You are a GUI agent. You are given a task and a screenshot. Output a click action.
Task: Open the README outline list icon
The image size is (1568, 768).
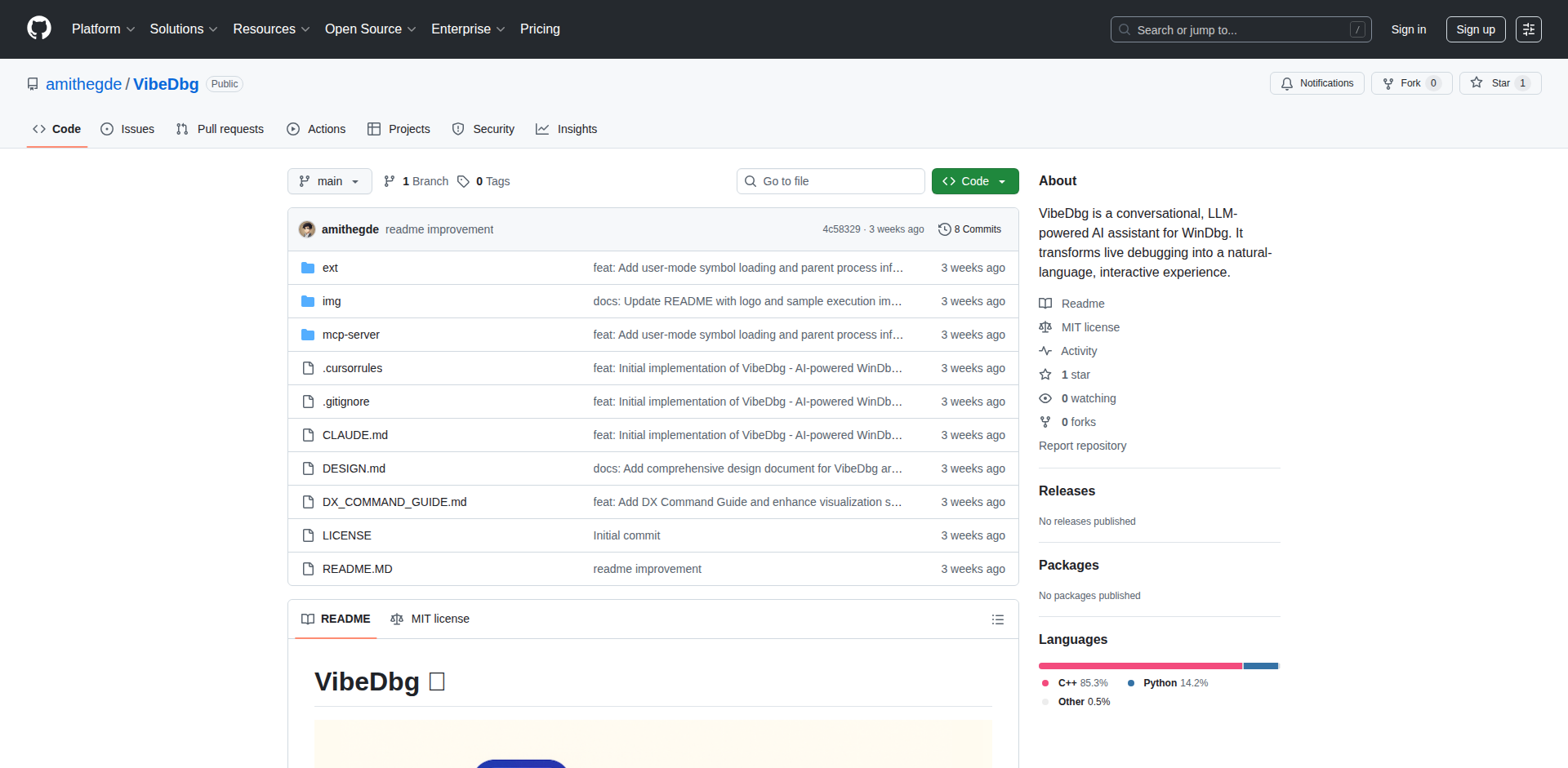coord(997,619)
